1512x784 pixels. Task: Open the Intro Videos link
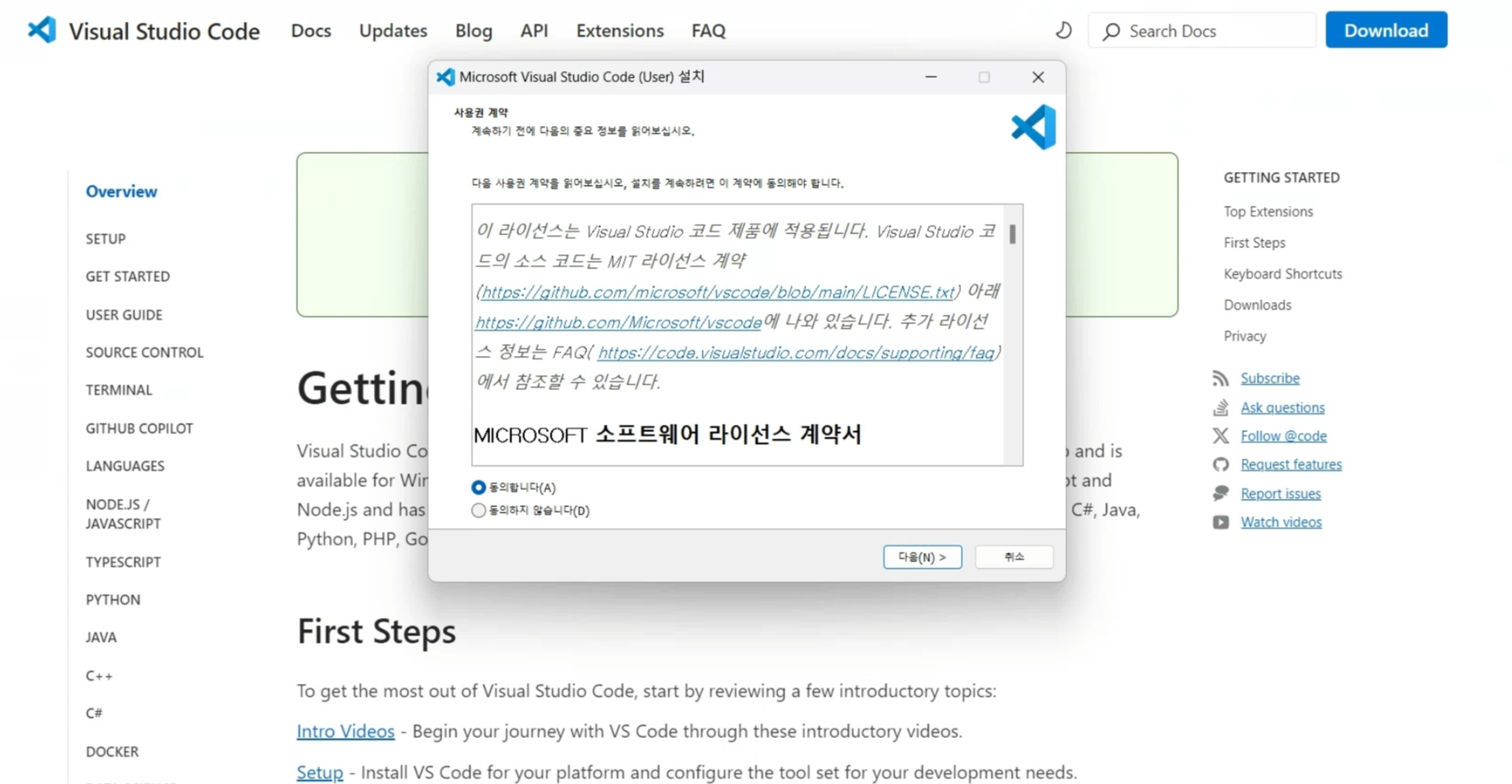coord(345,731)
